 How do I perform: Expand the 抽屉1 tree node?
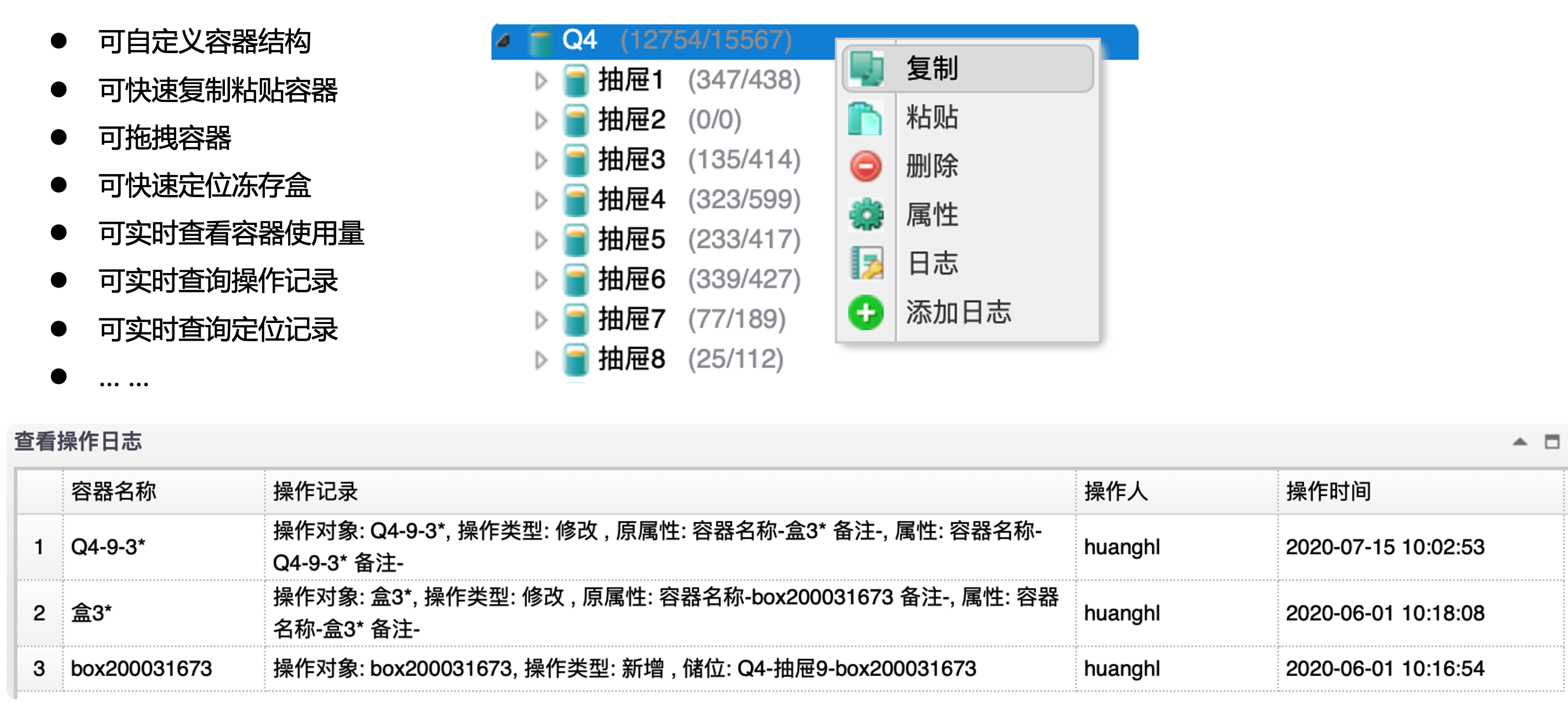[541, 80]
